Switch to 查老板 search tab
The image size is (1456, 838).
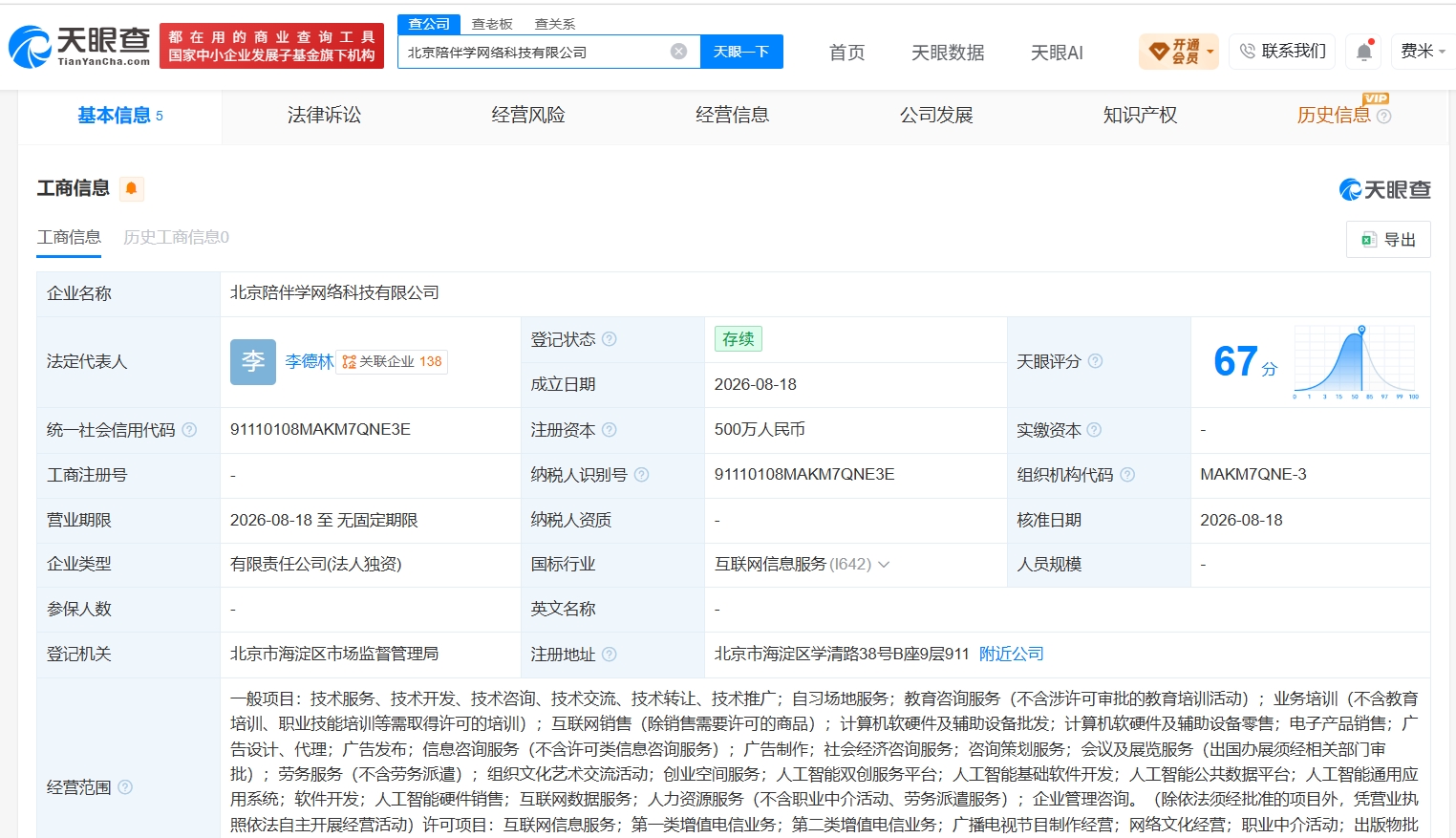(492, 24)
